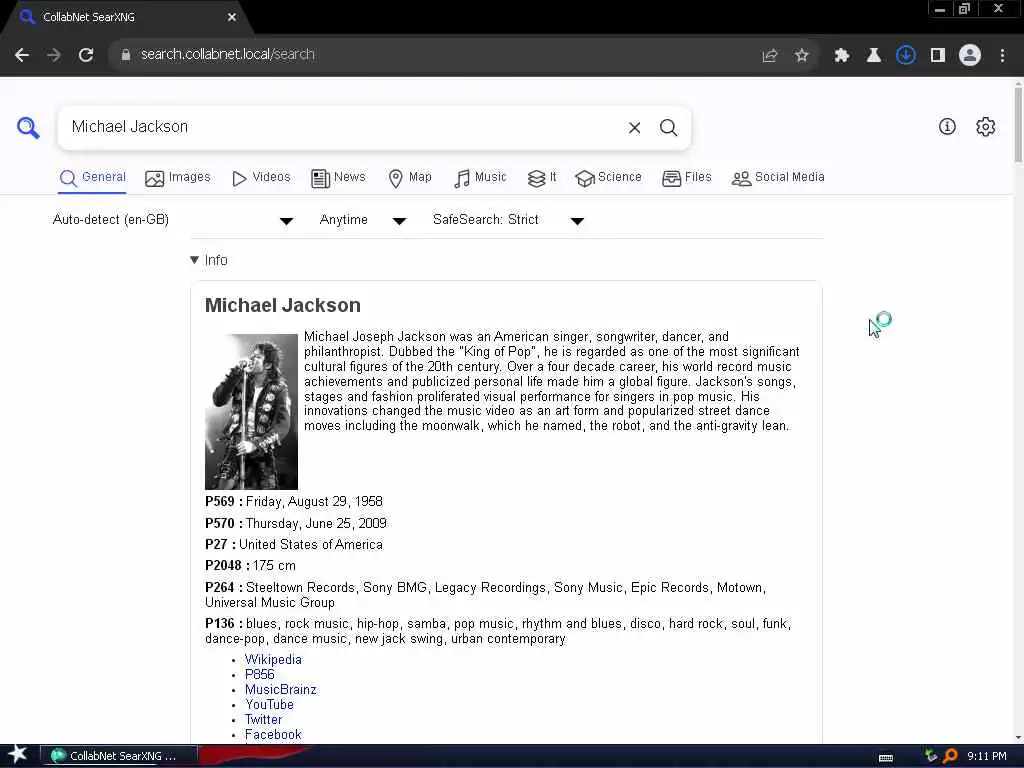Open the SafeSearch: Strict dropdown
1024x768 pixels.
(508, 220)
